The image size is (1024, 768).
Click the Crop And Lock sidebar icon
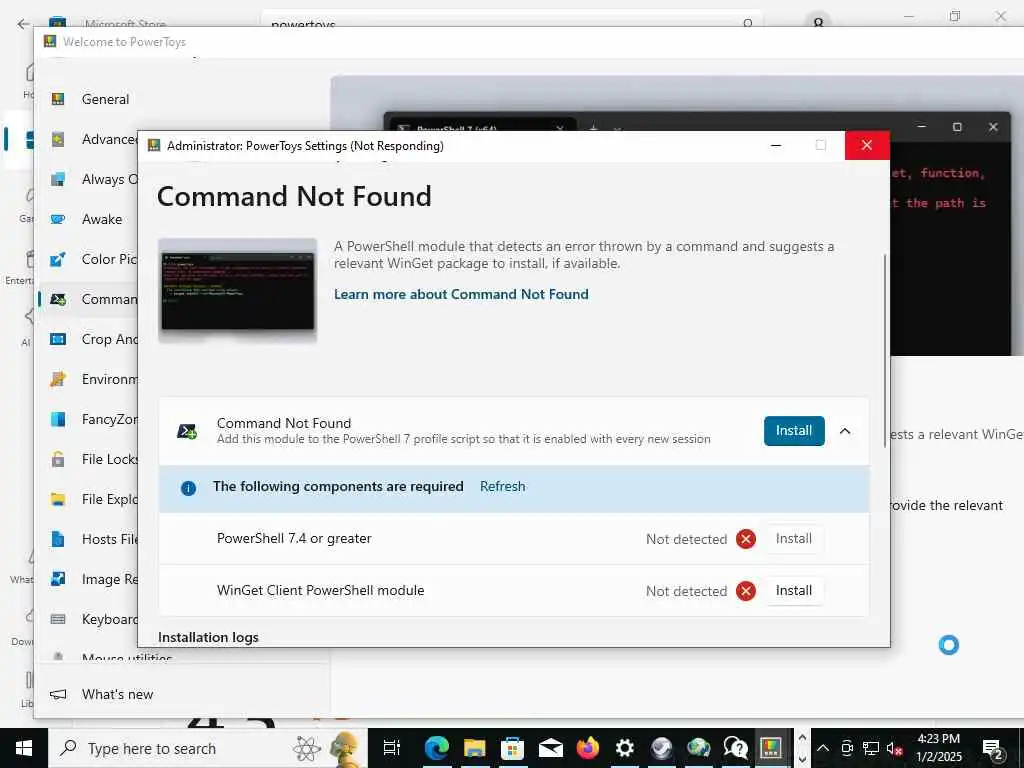click(58, 339)
